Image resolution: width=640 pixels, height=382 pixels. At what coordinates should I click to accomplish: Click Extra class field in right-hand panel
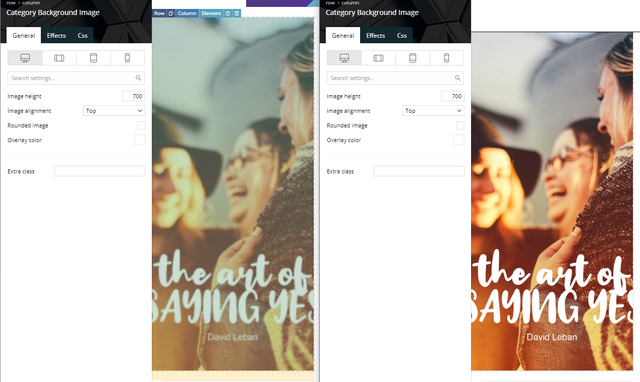click(419, 171)
